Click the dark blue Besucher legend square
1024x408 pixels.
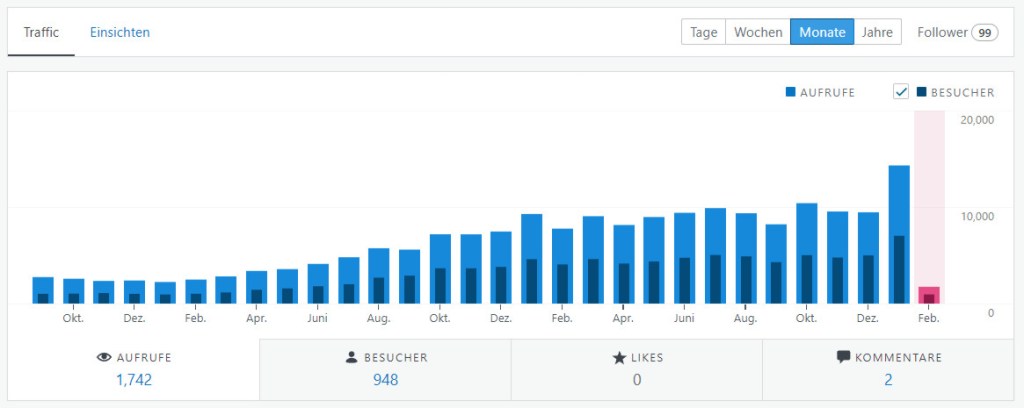pyautogui.click(x=920, y=92)
